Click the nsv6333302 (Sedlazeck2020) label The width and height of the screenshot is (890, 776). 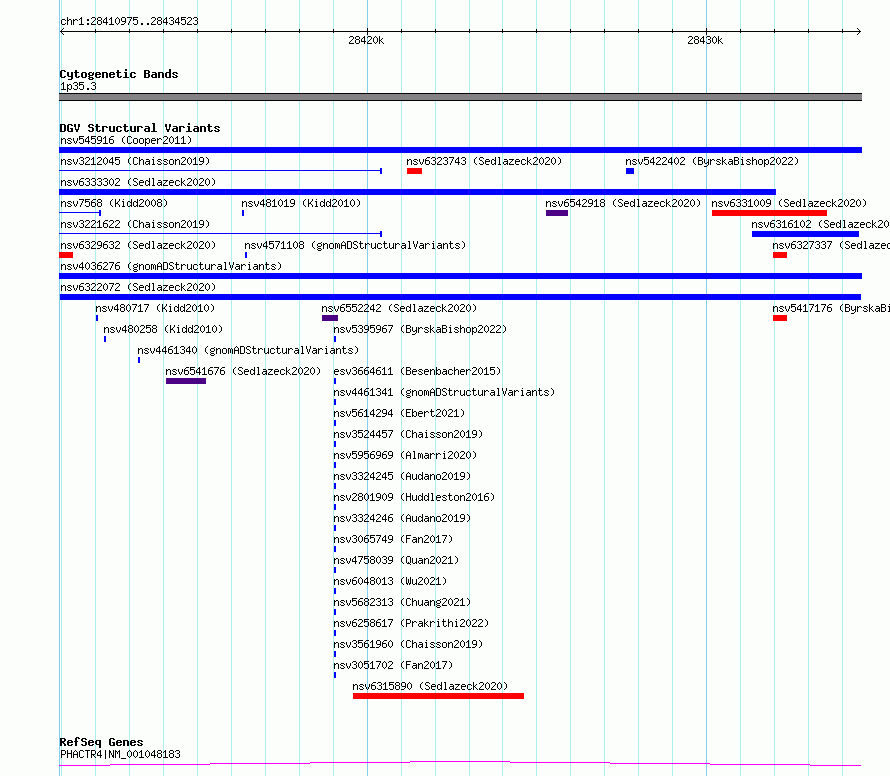pos(138,182)
